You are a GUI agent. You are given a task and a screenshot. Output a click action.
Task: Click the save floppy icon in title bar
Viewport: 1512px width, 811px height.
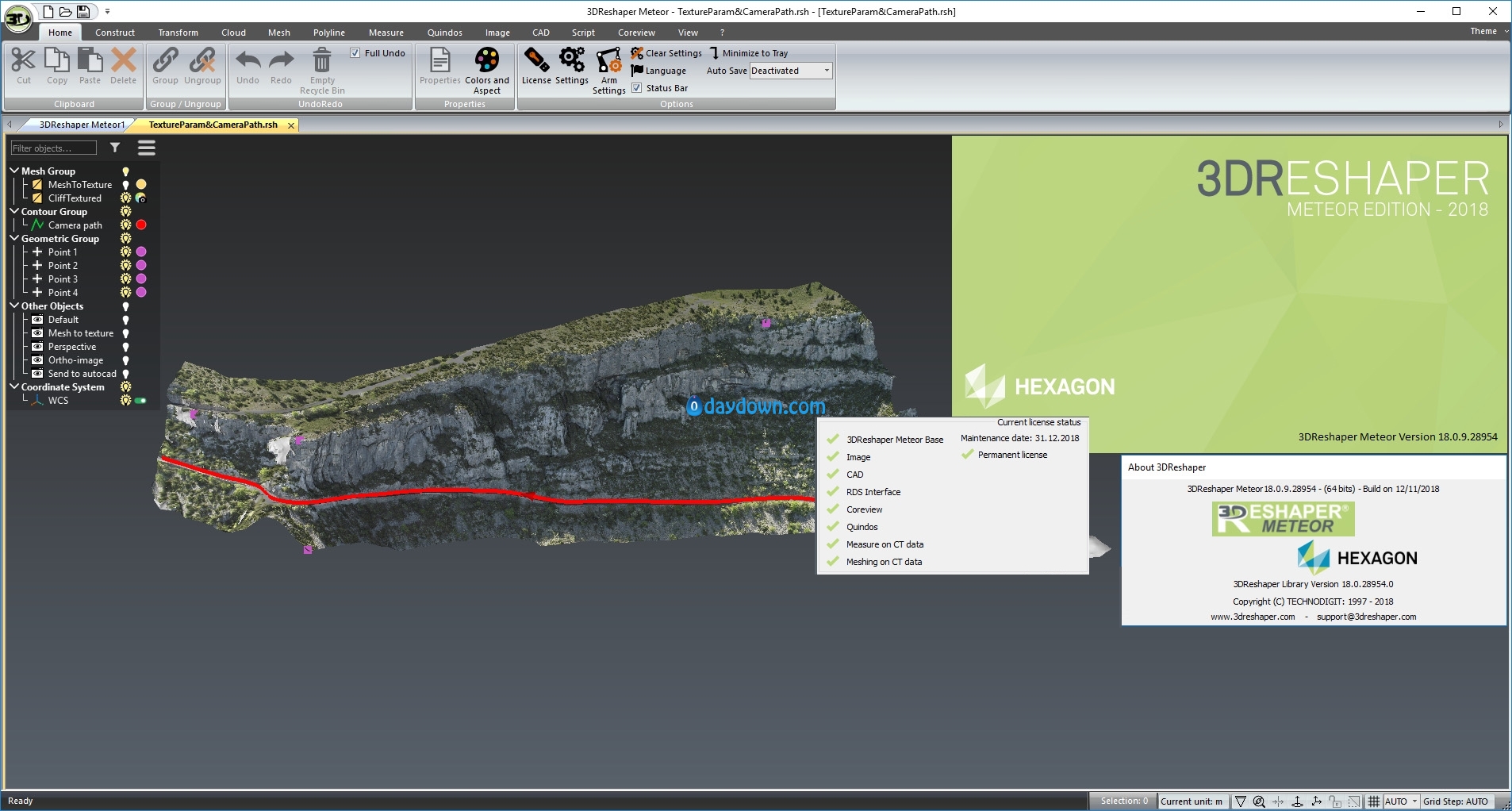click(x=83, y=11)
